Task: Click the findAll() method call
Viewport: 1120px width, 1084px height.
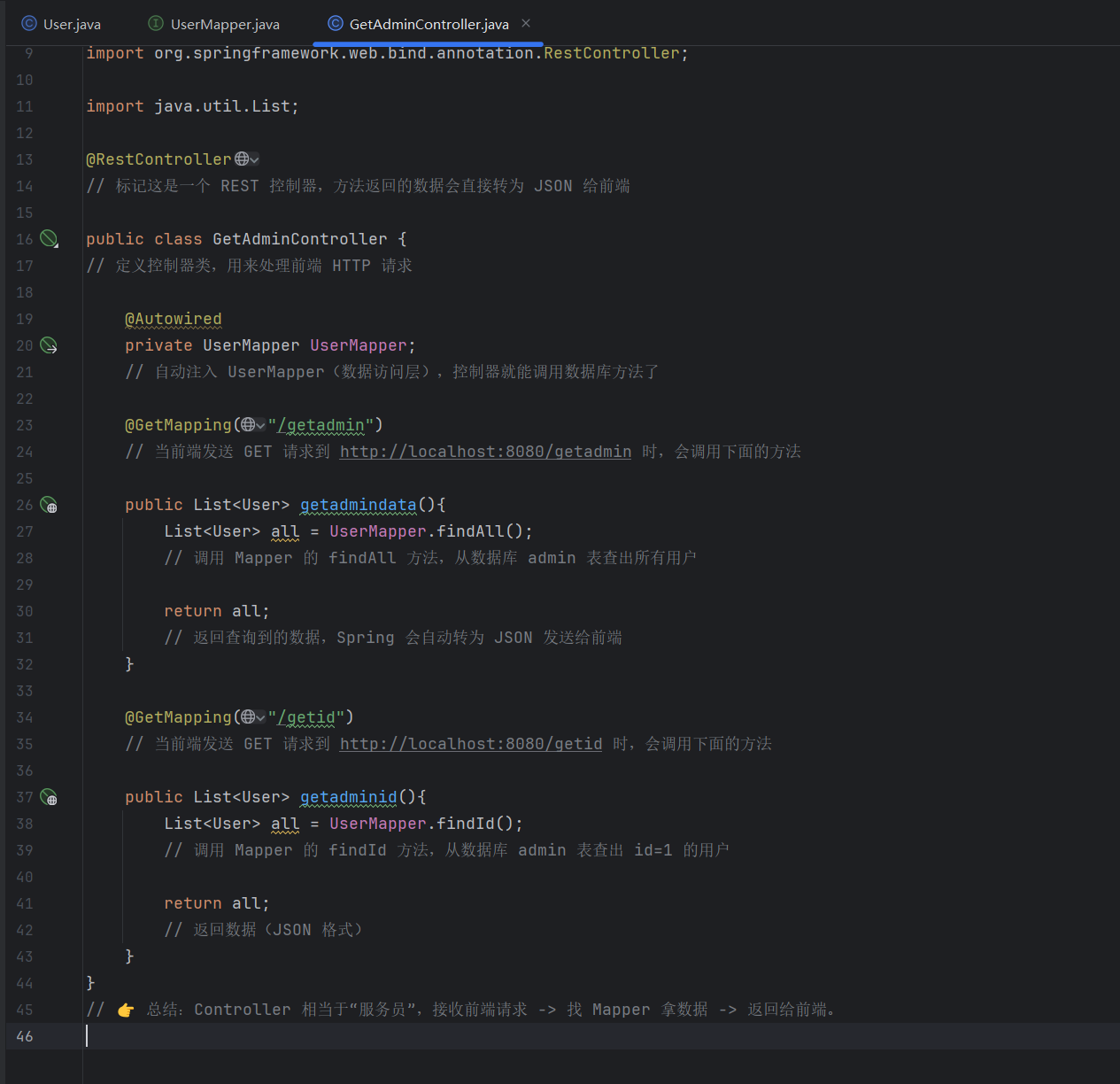Action: click(480, 531)
